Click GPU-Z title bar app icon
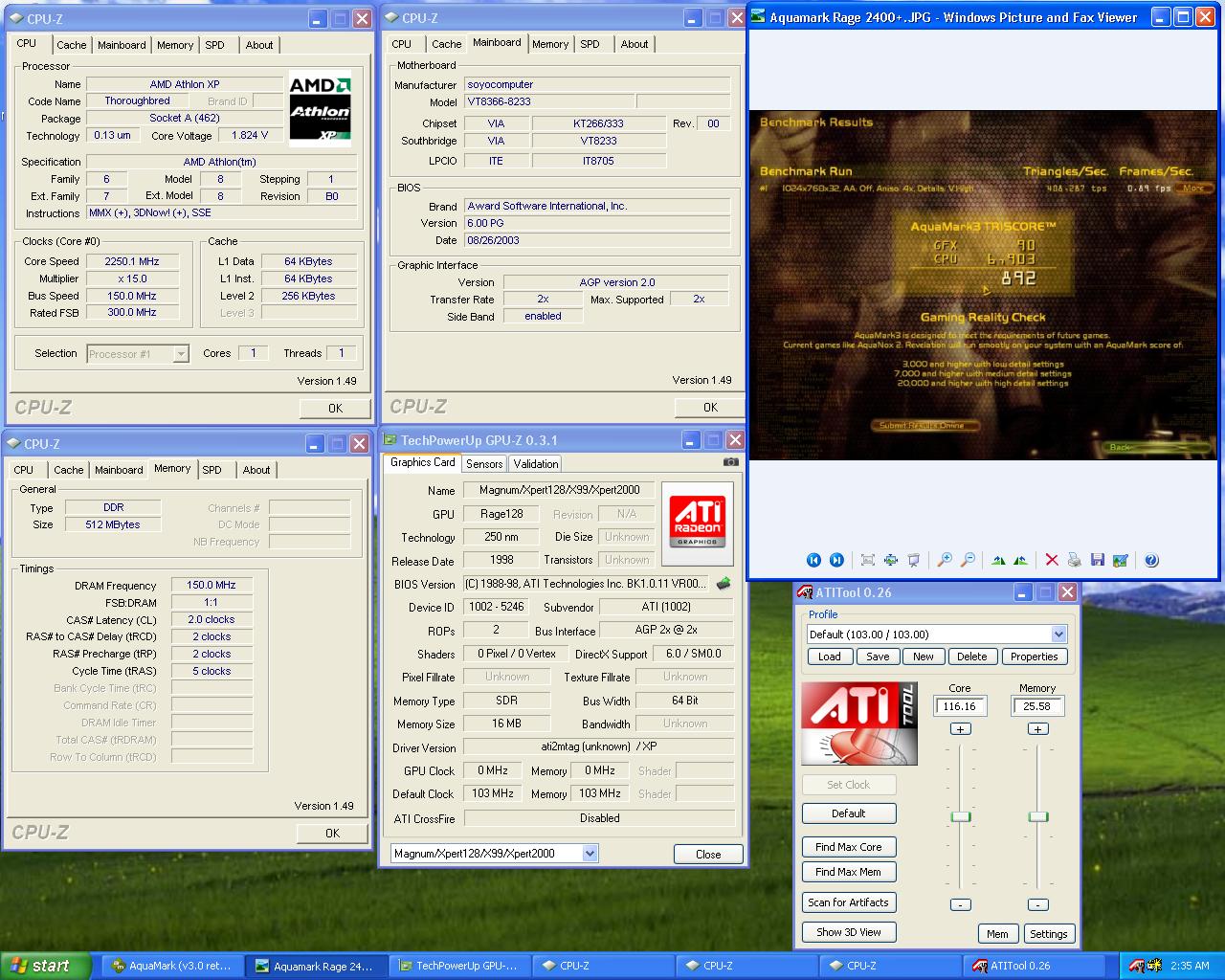 (x=390, y=440)
